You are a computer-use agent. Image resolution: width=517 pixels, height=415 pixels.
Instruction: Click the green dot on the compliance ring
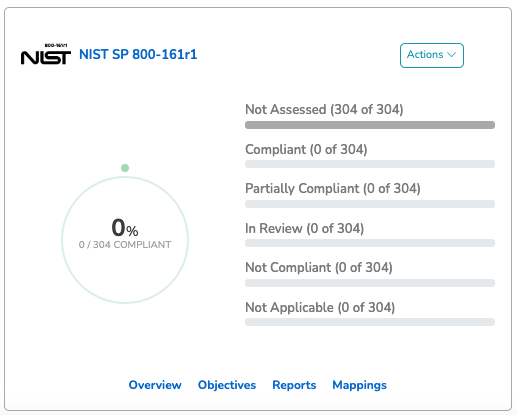(125, 168)
